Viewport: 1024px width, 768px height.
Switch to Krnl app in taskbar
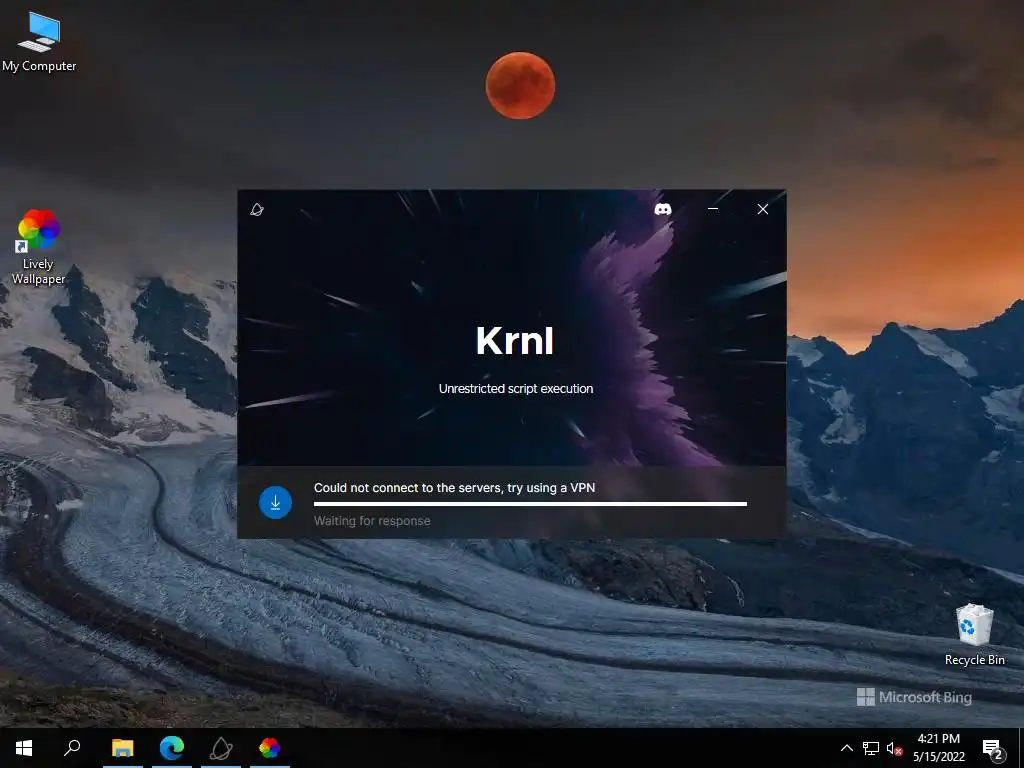pos(221,748)
